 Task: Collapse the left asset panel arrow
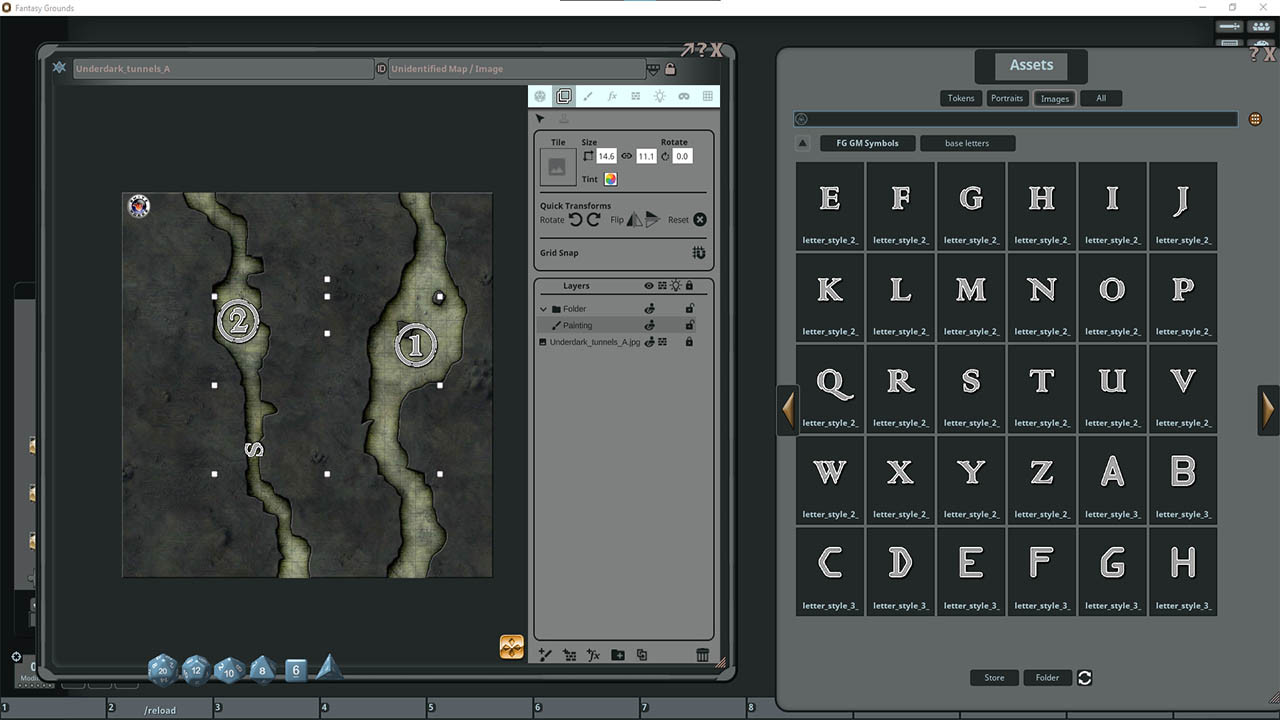(x=789, y=410)
